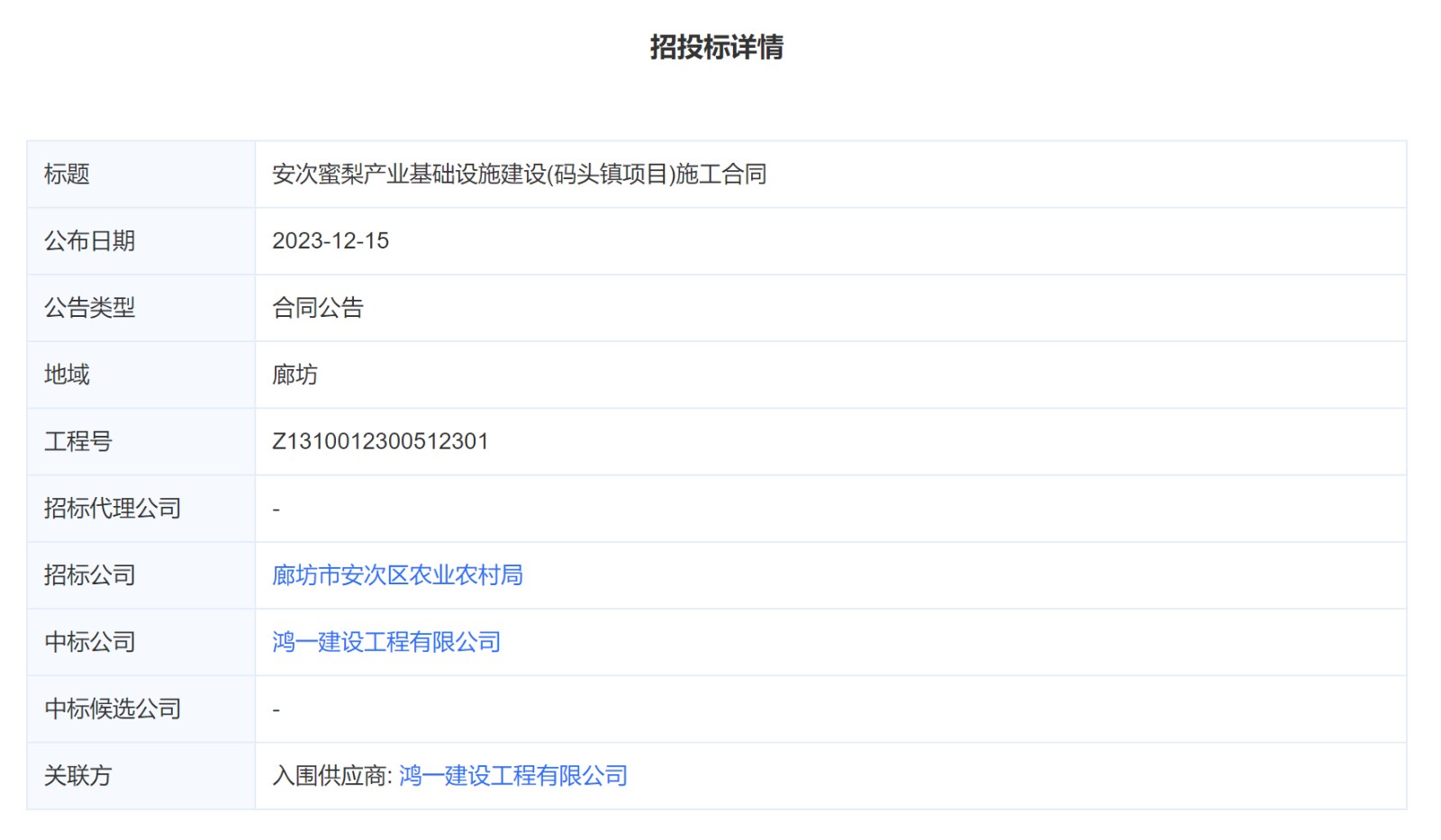Click the 中标候选公司 row label
Image resolution: width=1441 pixels, height=840 pixels.
pos(113,709)
